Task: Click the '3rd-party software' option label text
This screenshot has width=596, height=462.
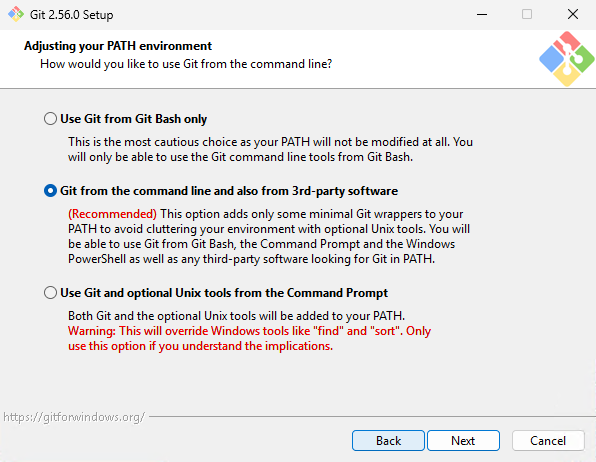Action: (x=345, y=191)
